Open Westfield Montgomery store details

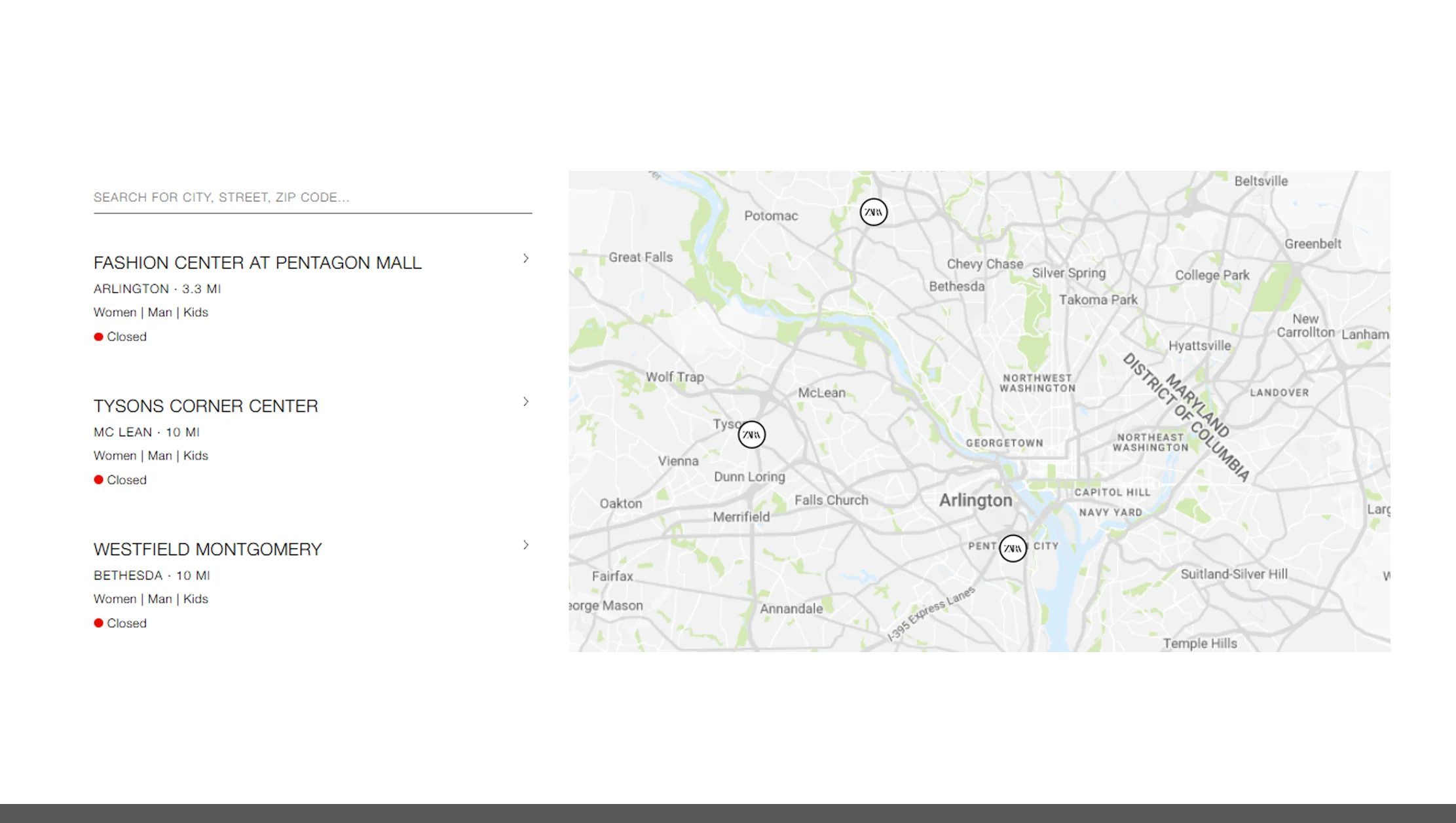coord(525,544)
